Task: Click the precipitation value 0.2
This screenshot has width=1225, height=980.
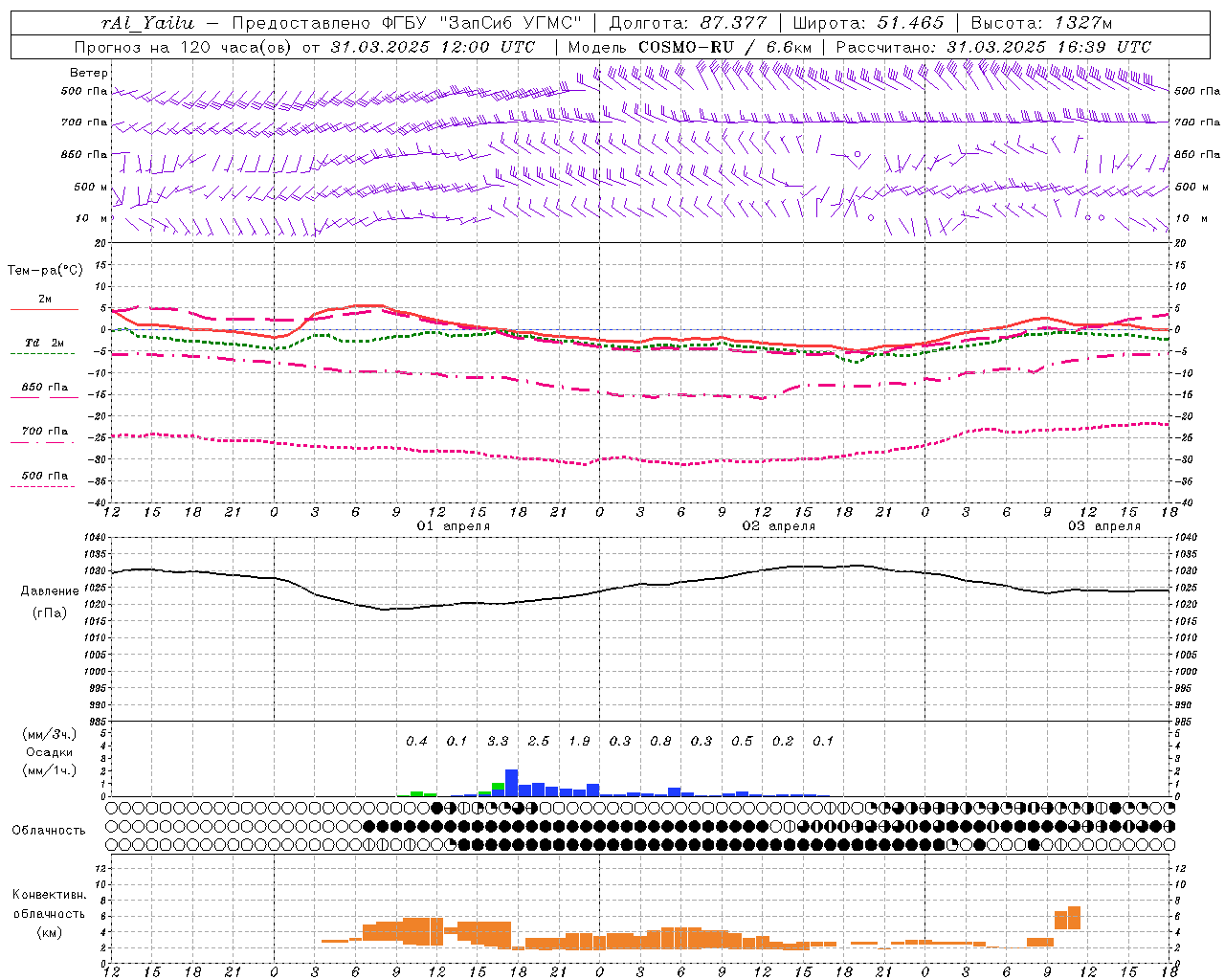Action: pos(783,741)
